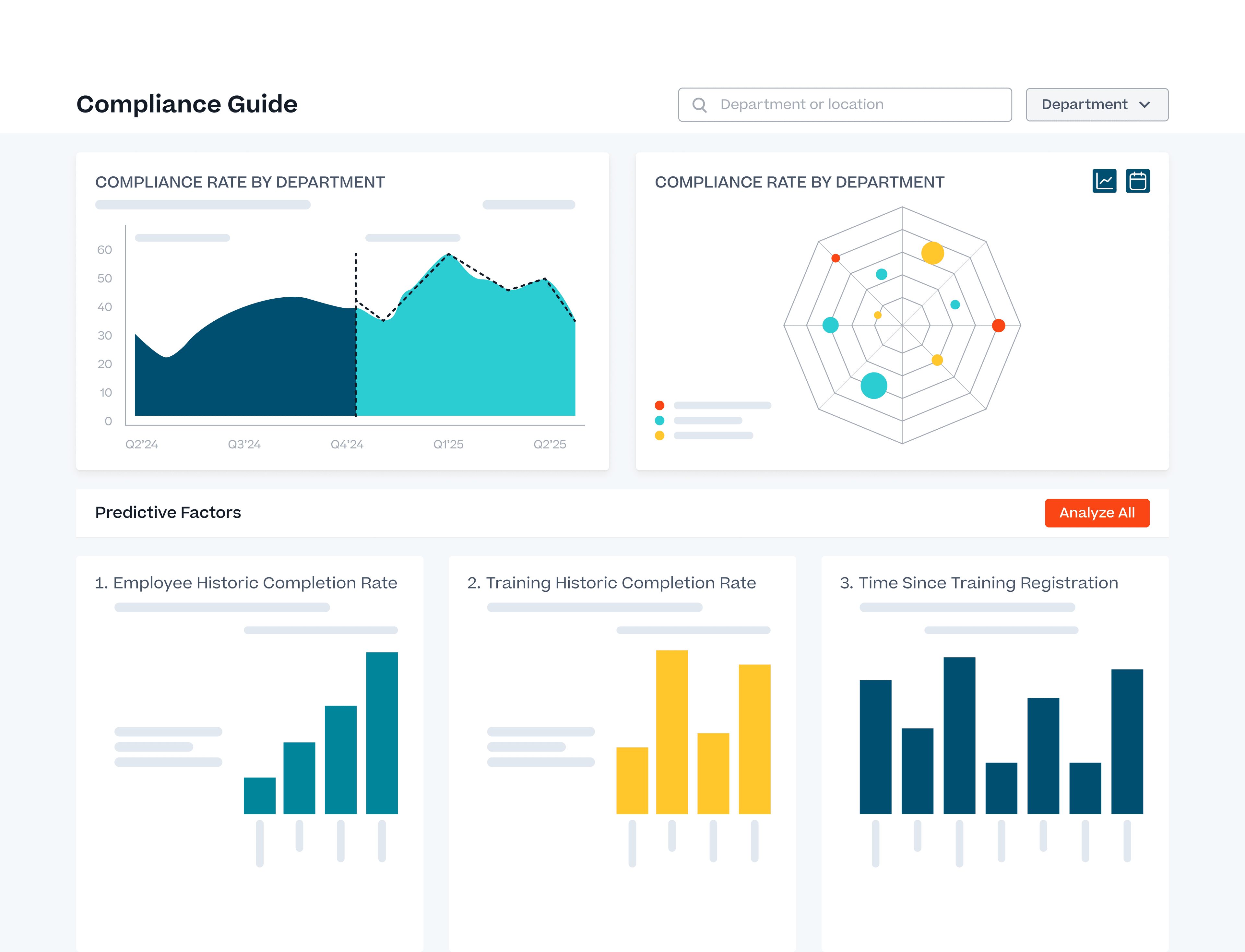Viewport: 1245px width, 952px height.
Task: Open Employee Historic Completion Rate card title
Action: coord(246,583)
